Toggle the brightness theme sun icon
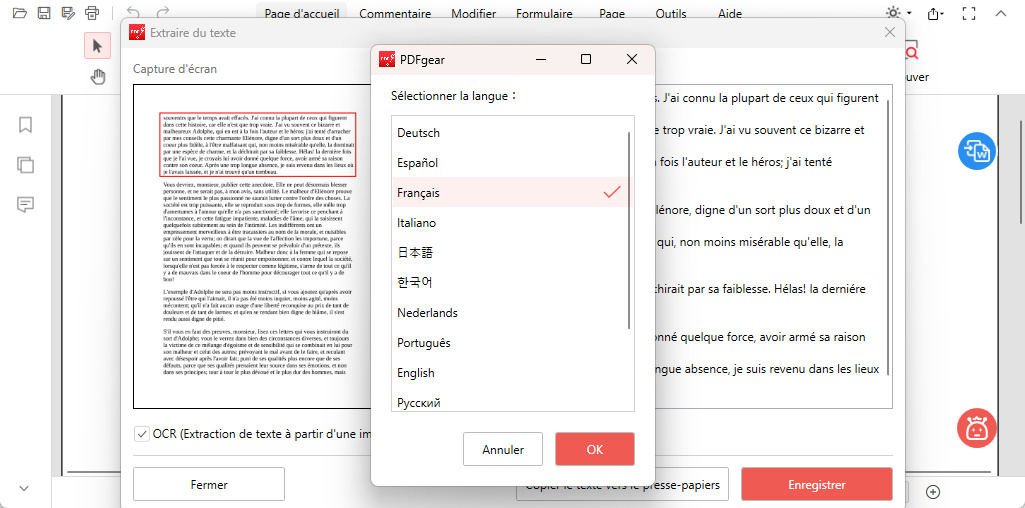Viewport: 1025px width, 508px height. 892,13
